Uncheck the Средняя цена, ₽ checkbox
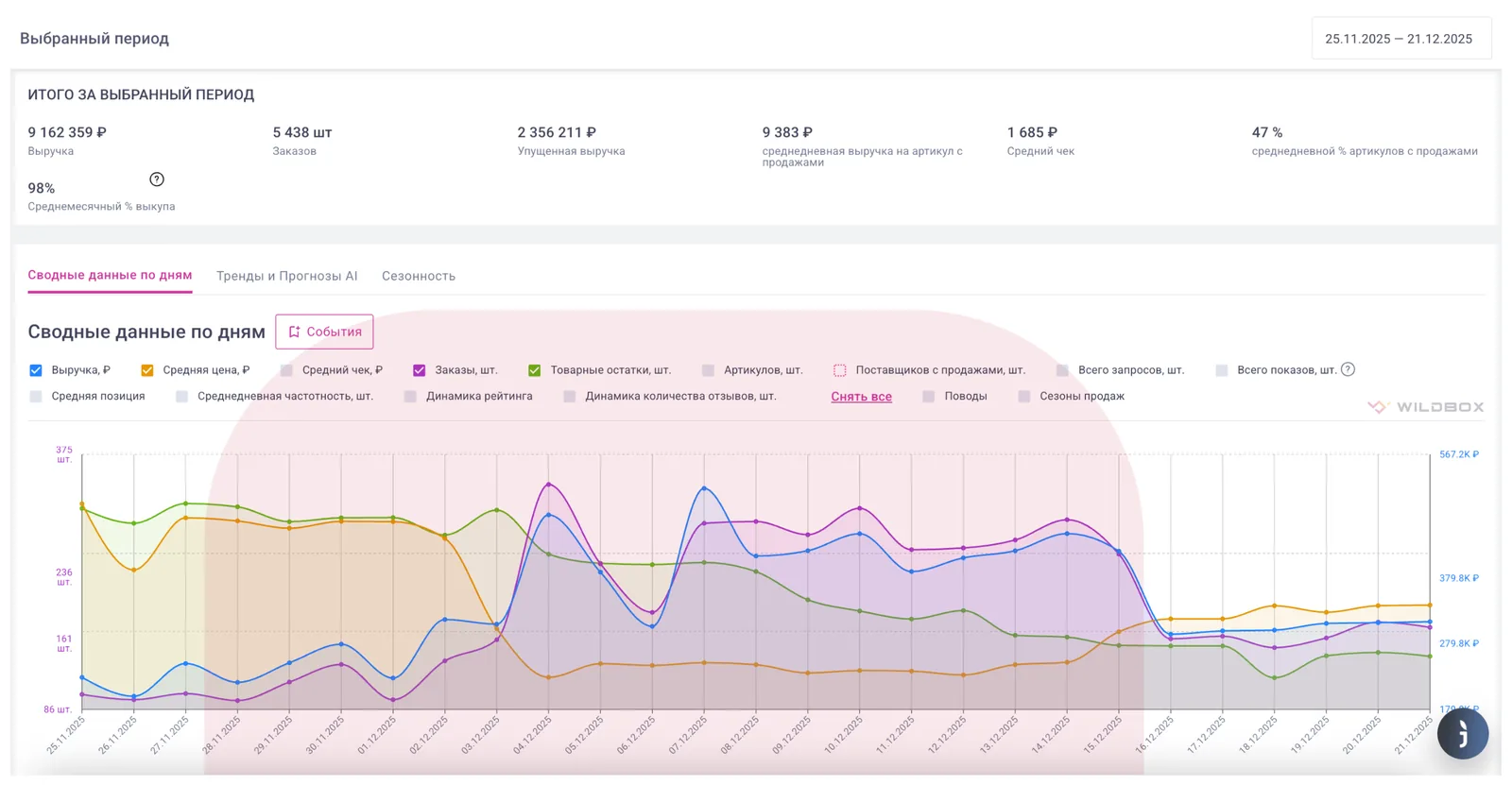Image resolution: width=1512 pixels, height=785 pixels. [x=147, y=370]
